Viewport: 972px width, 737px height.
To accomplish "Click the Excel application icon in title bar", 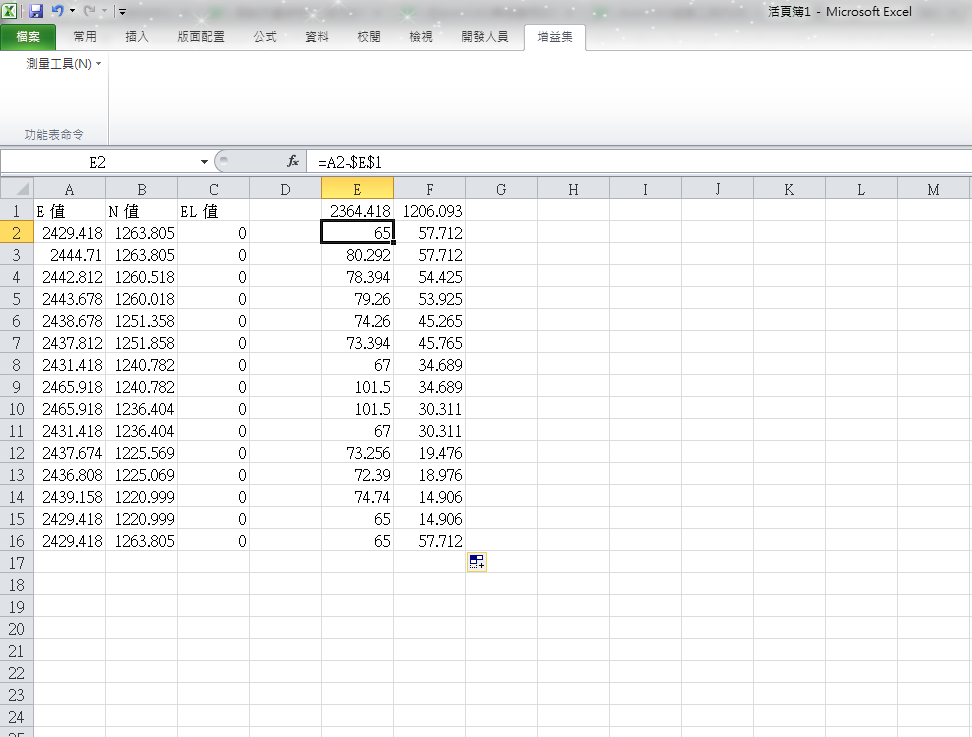I will 11,11.
